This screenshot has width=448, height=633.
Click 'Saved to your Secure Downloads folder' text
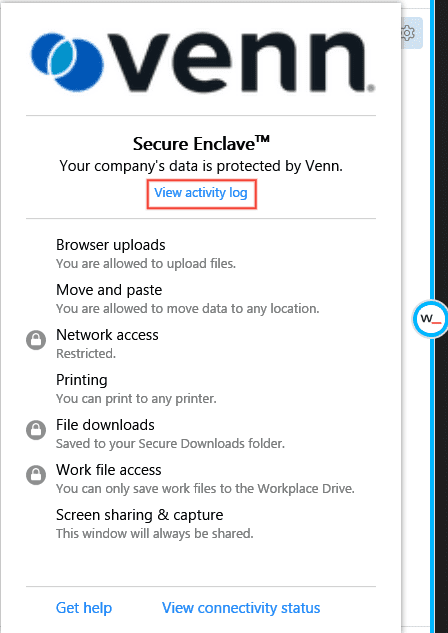coord(170,444)
